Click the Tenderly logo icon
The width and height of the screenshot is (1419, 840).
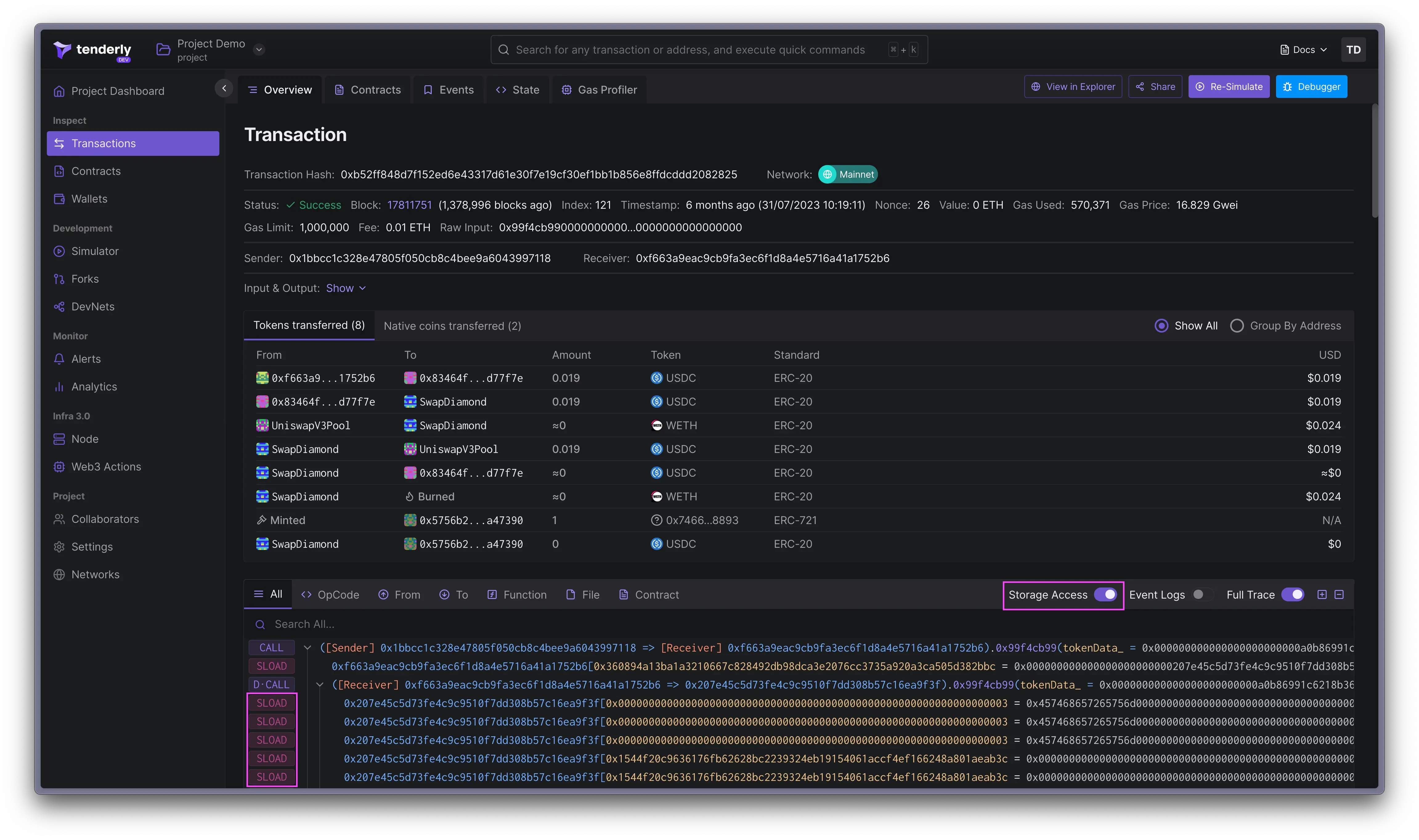pos(62,50)
